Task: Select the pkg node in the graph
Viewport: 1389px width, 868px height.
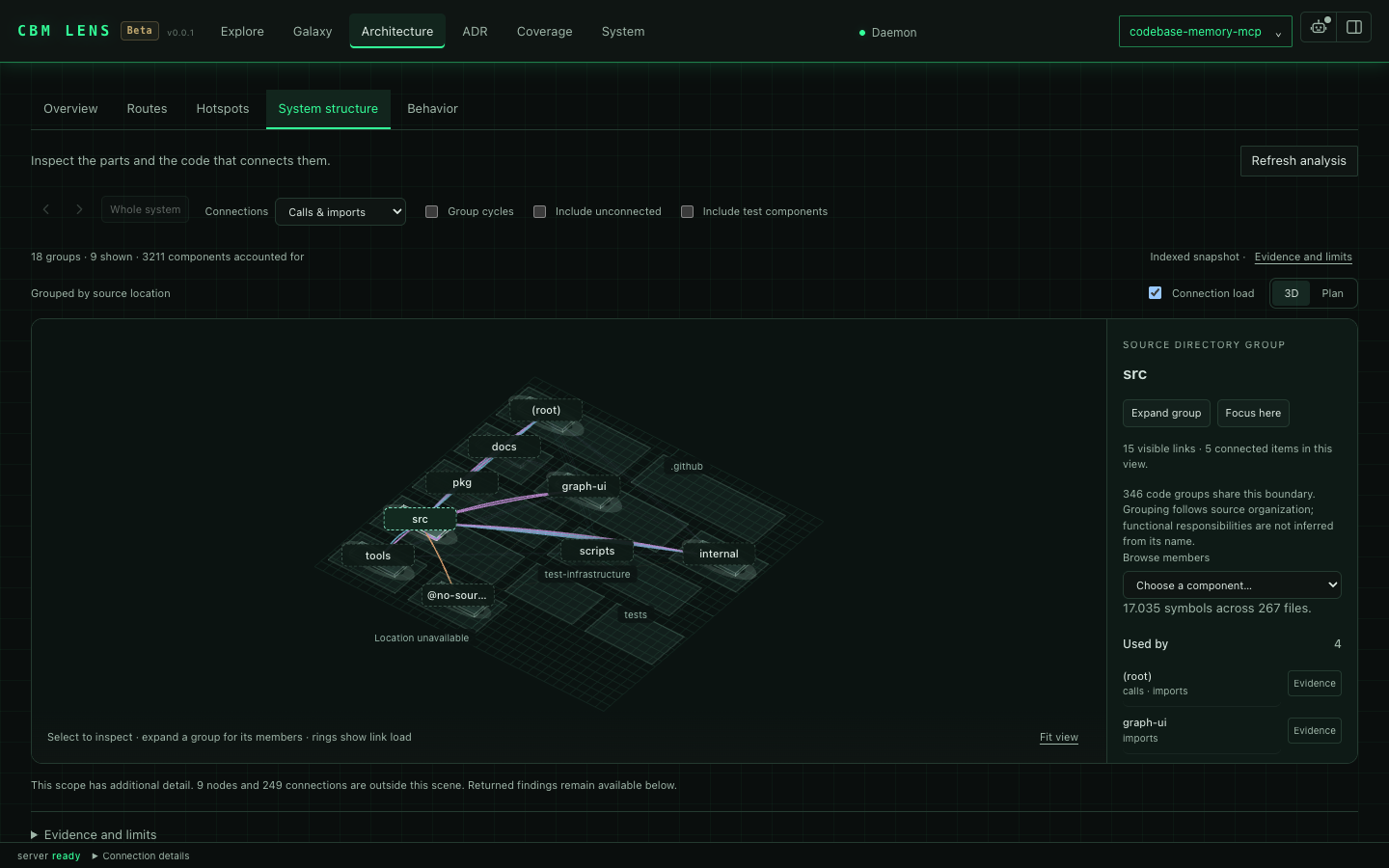Action: [462, 482]
